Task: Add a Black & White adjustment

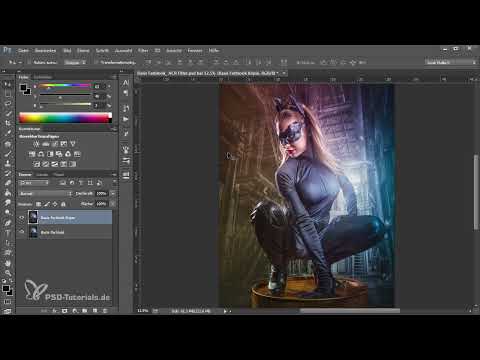Action: point(50,154)
